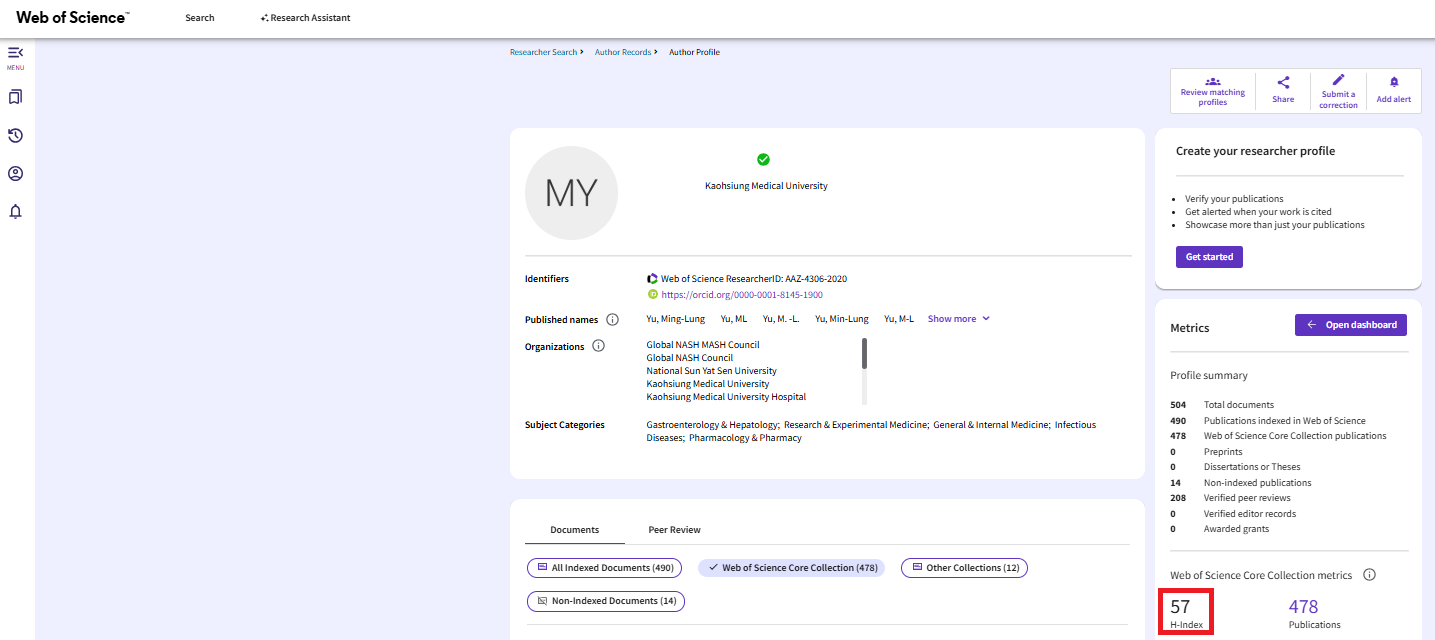
Task: Click the 208 Verified peer reviews row
Action: pyautogui.click(x=1230, y=498)
